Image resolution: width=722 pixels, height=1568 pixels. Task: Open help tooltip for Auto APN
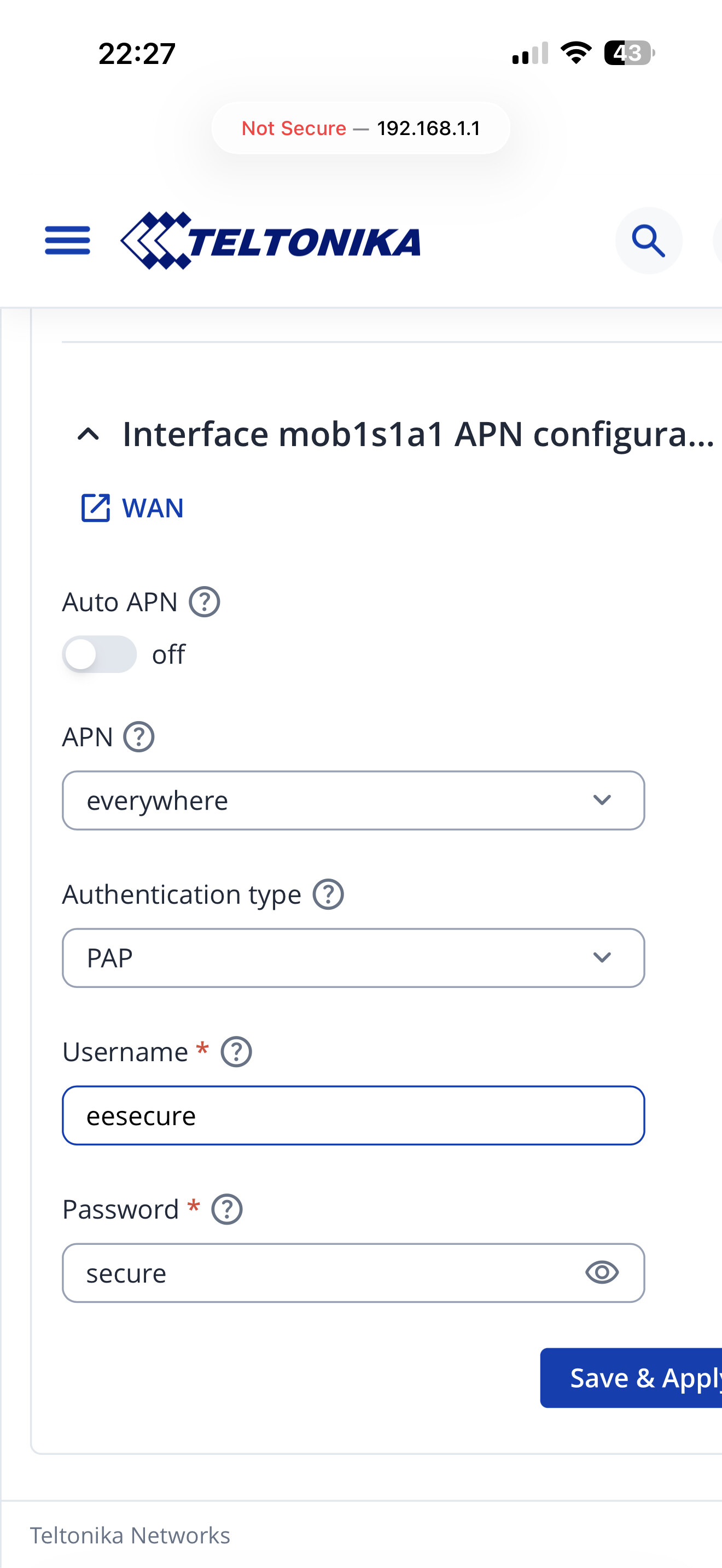click(205, 602)
